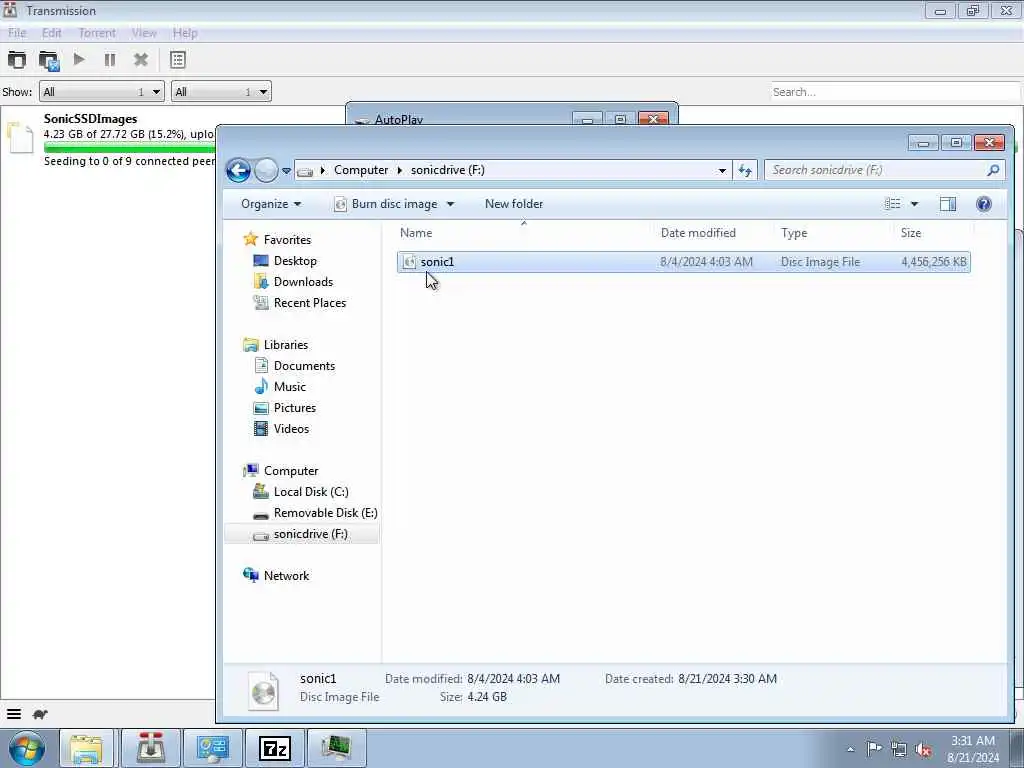Open torrent properties icon in Transmission

(178, 60)
